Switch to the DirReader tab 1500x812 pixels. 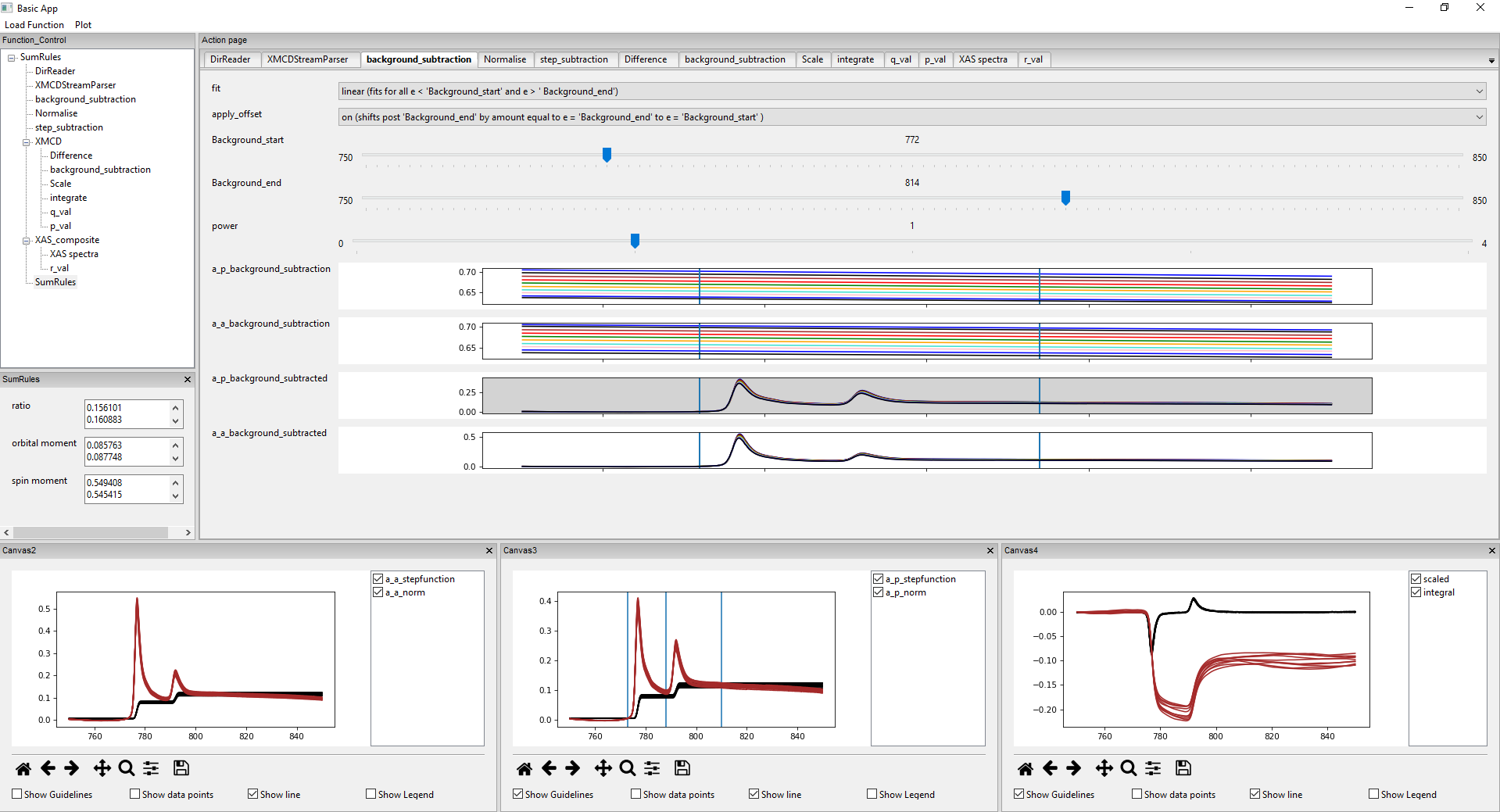(231, 59)
